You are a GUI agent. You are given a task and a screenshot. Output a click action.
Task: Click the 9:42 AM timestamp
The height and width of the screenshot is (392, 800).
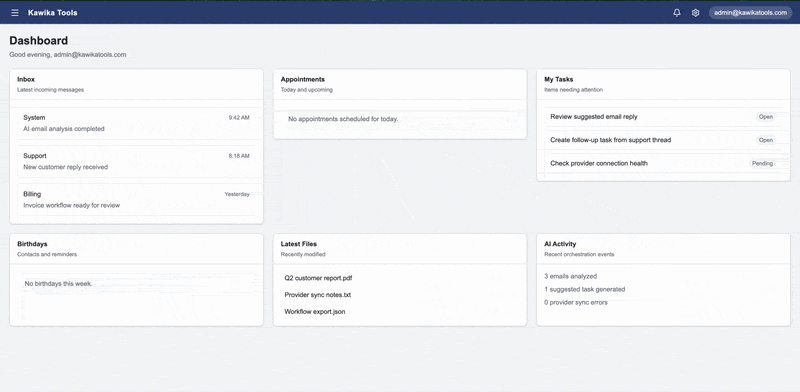tap(239, 118)
